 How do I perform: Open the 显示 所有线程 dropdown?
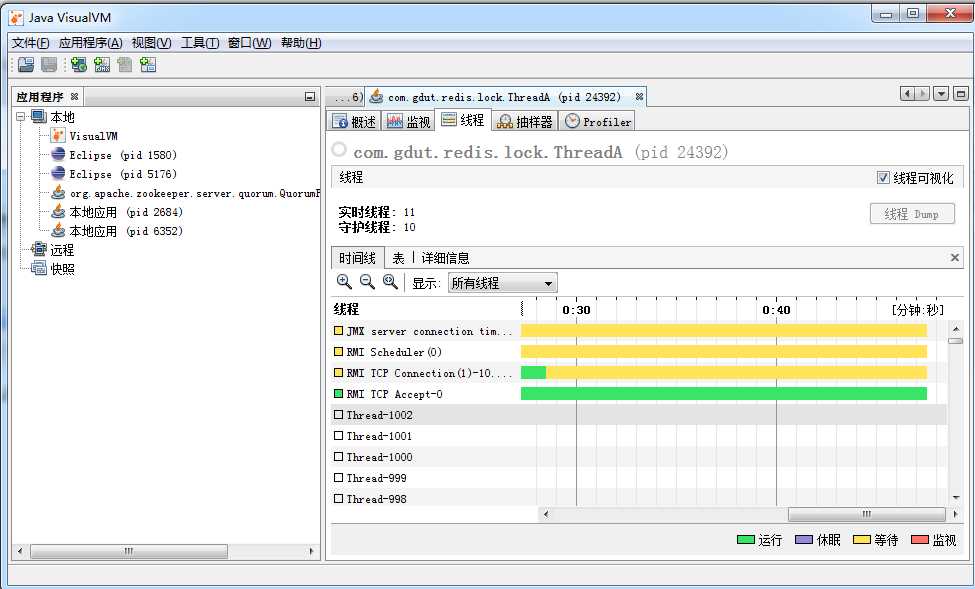502,283
